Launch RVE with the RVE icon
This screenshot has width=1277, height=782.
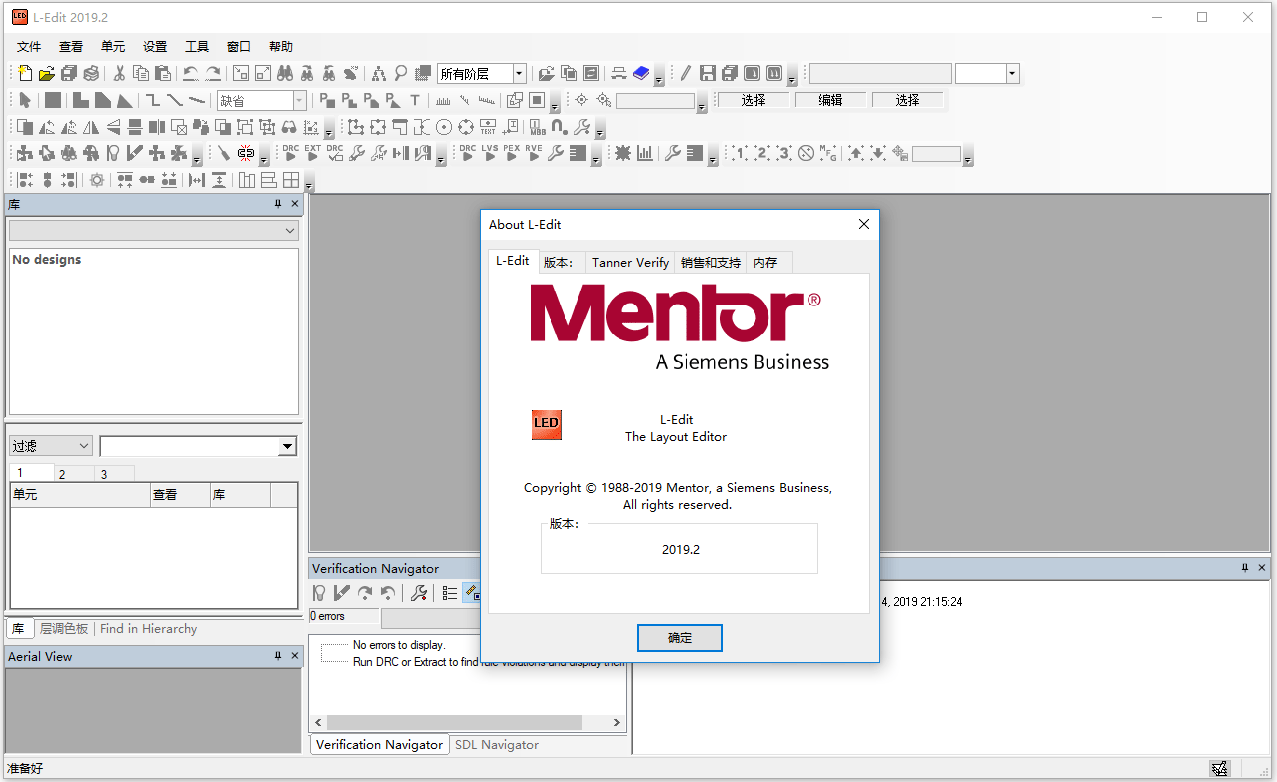[533, 153]
